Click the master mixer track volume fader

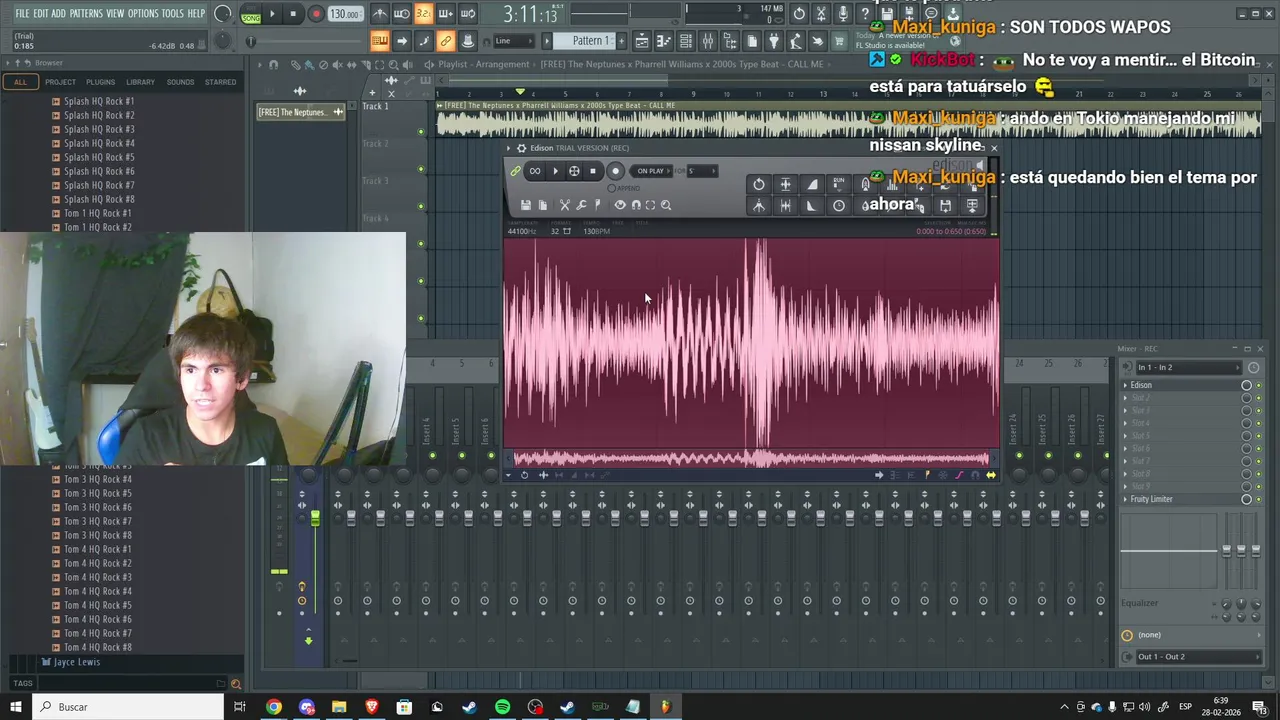(315, 518)
